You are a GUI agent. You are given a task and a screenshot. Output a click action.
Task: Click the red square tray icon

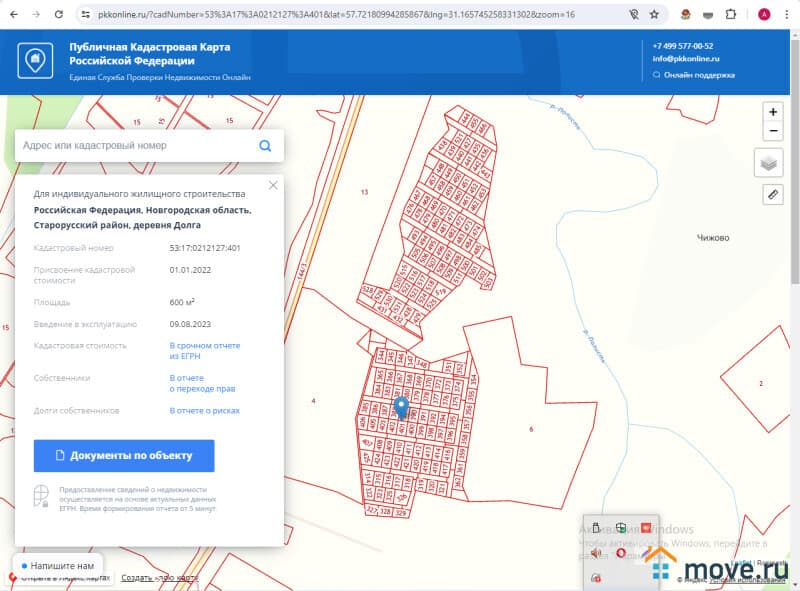click(x=646, y=528)
